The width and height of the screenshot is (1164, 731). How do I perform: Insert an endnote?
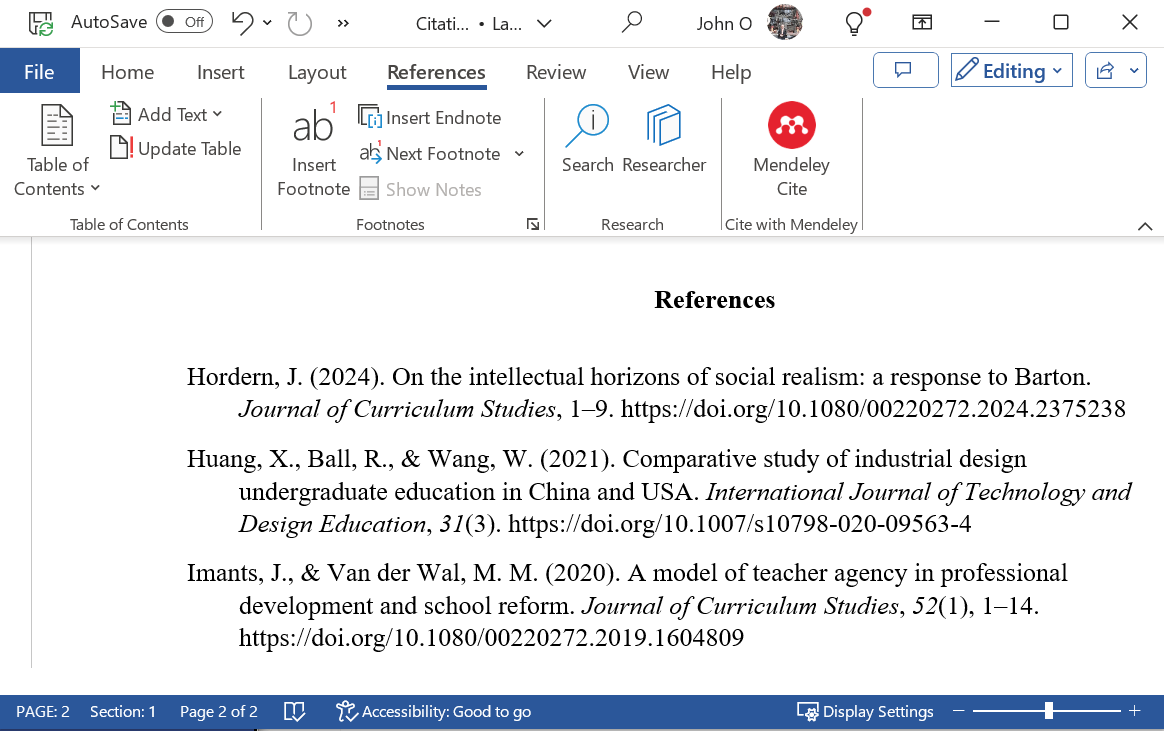point(429,117)
